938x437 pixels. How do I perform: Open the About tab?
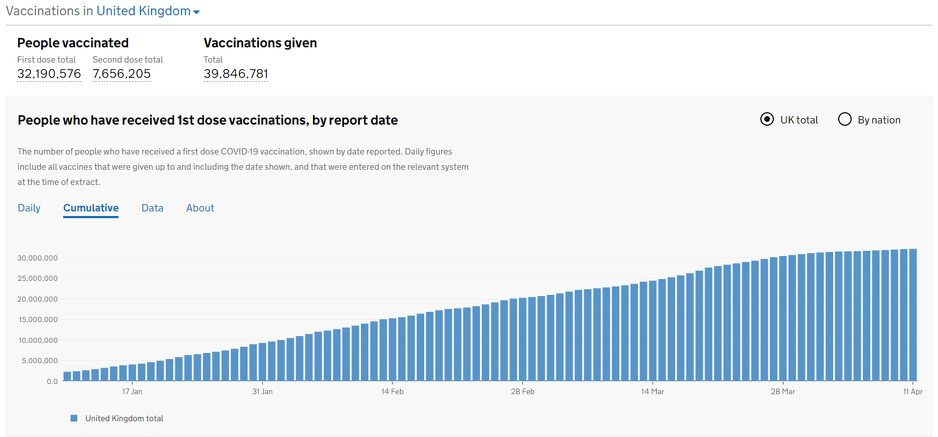[200, 208]
